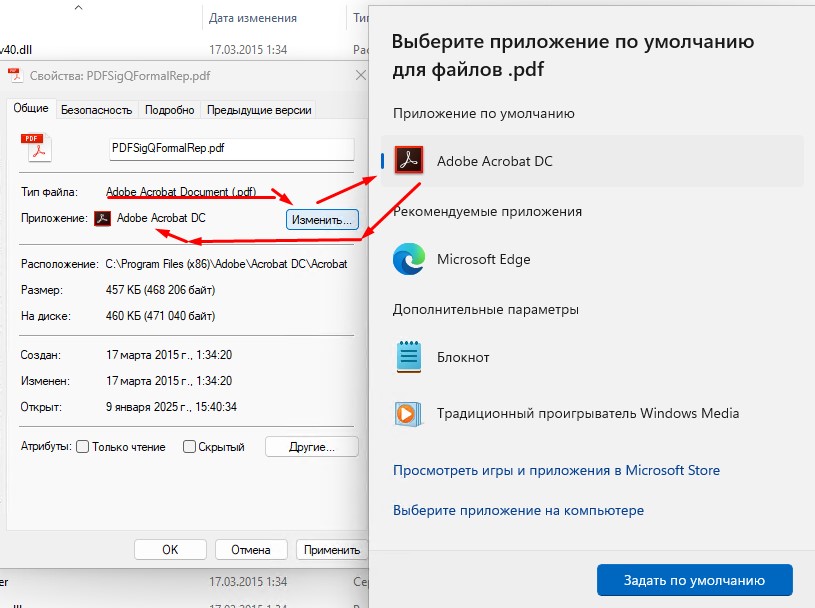
Task: Click Выберите приложение на компьютере link
Action: click(518, 510)
